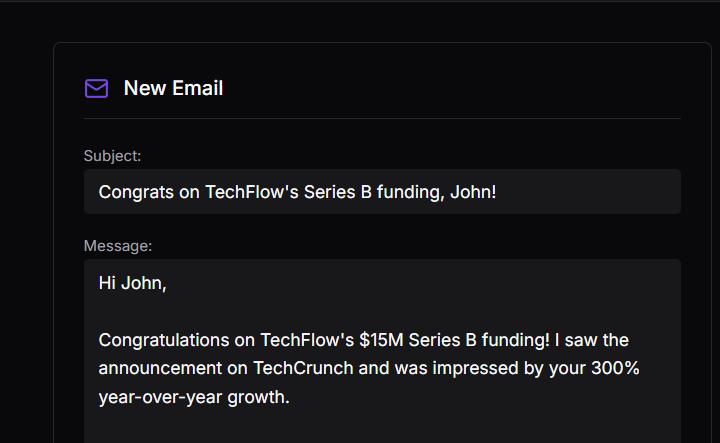Viewport: 720px width, 443px height.
Task: Click the Subject: label
Action: tap(112, 156)
